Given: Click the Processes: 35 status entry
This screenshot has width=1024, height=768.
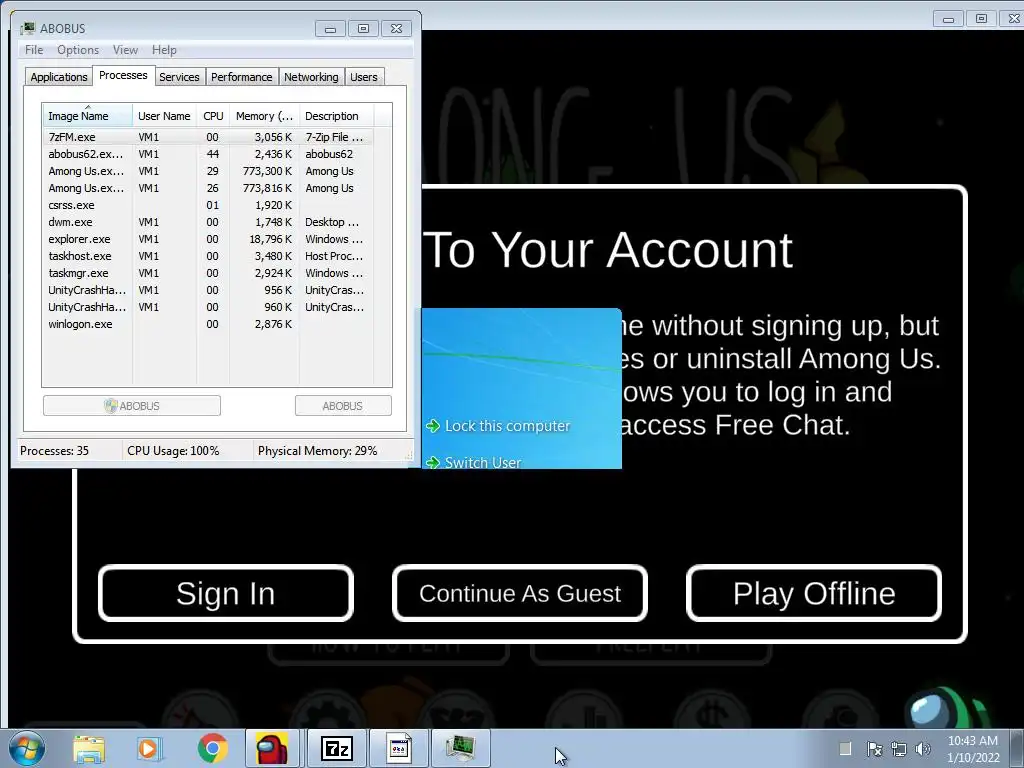Looking at the screenshot, I should [54, 451].
